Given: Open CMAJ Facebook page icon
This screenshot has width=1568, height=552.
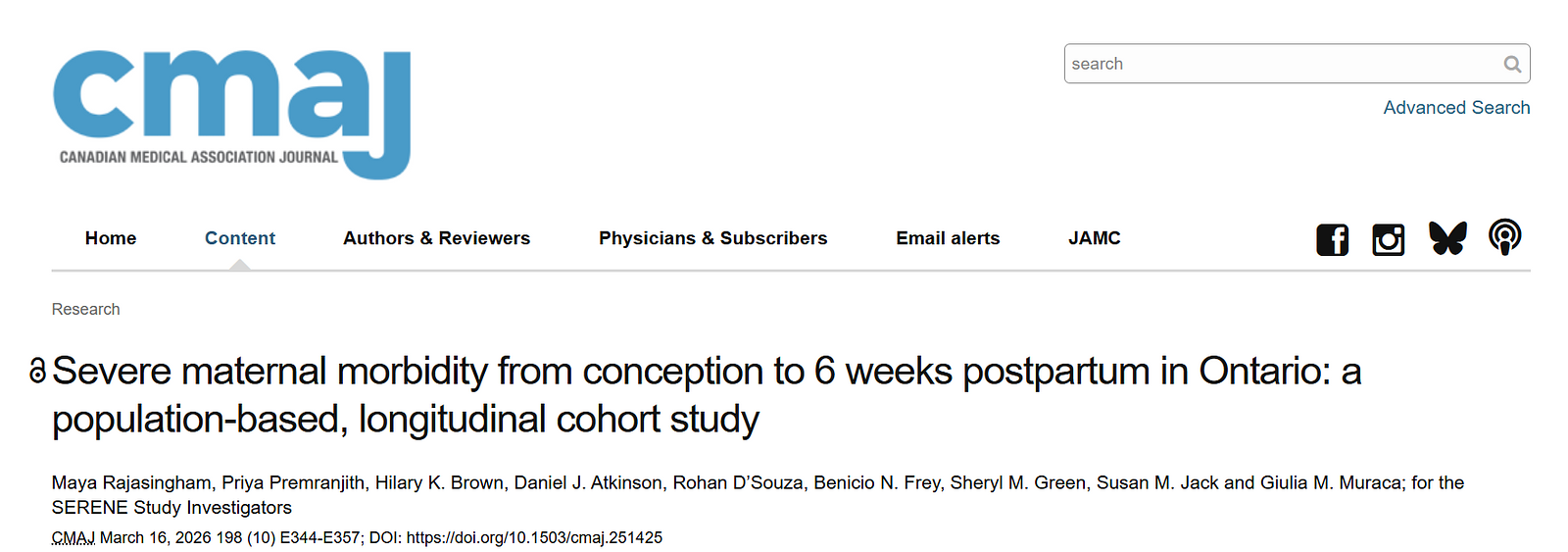Looking at the screenshot, I should click(1332, 239).
